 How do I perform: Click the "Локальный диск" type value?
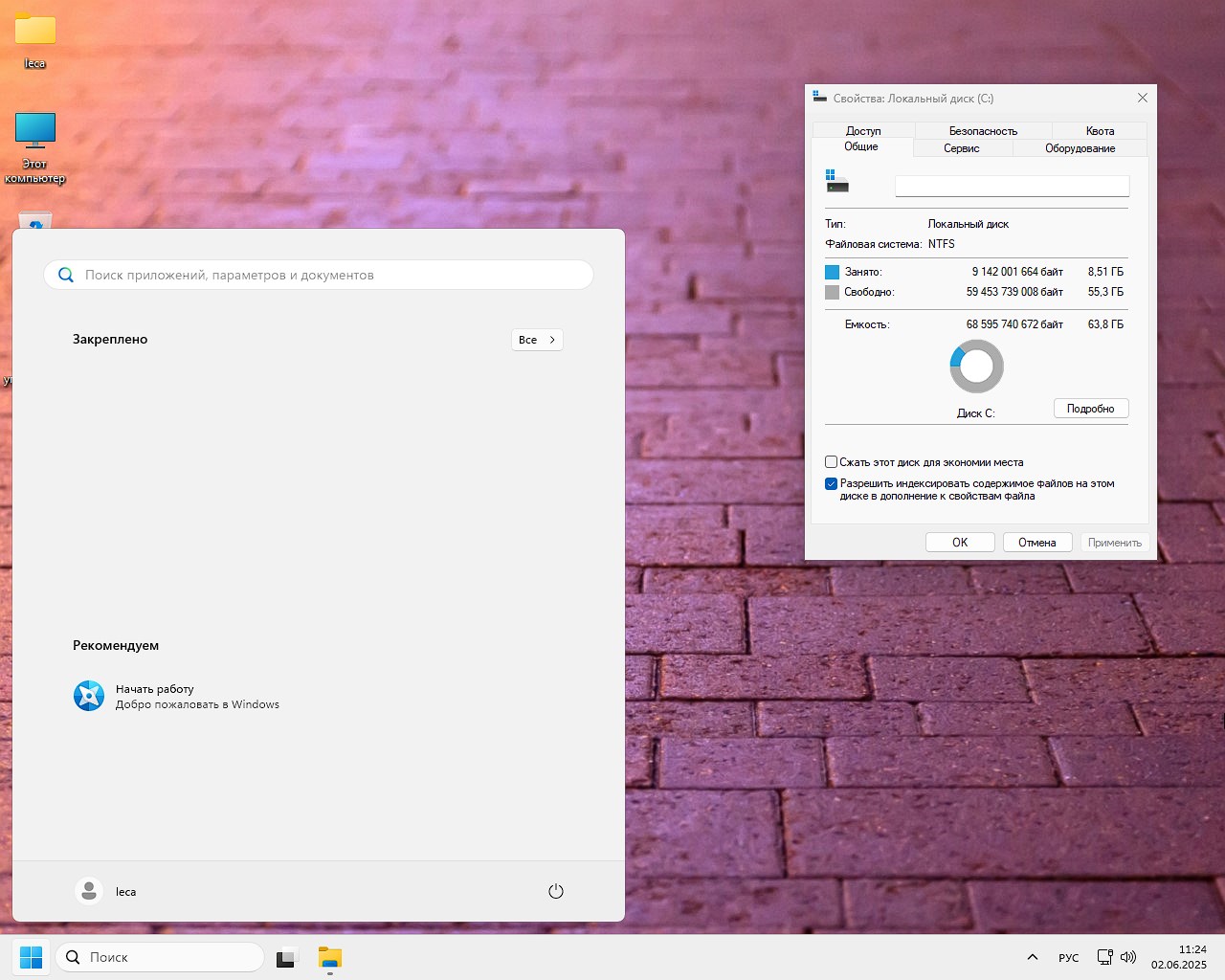(x=969, y=224)
